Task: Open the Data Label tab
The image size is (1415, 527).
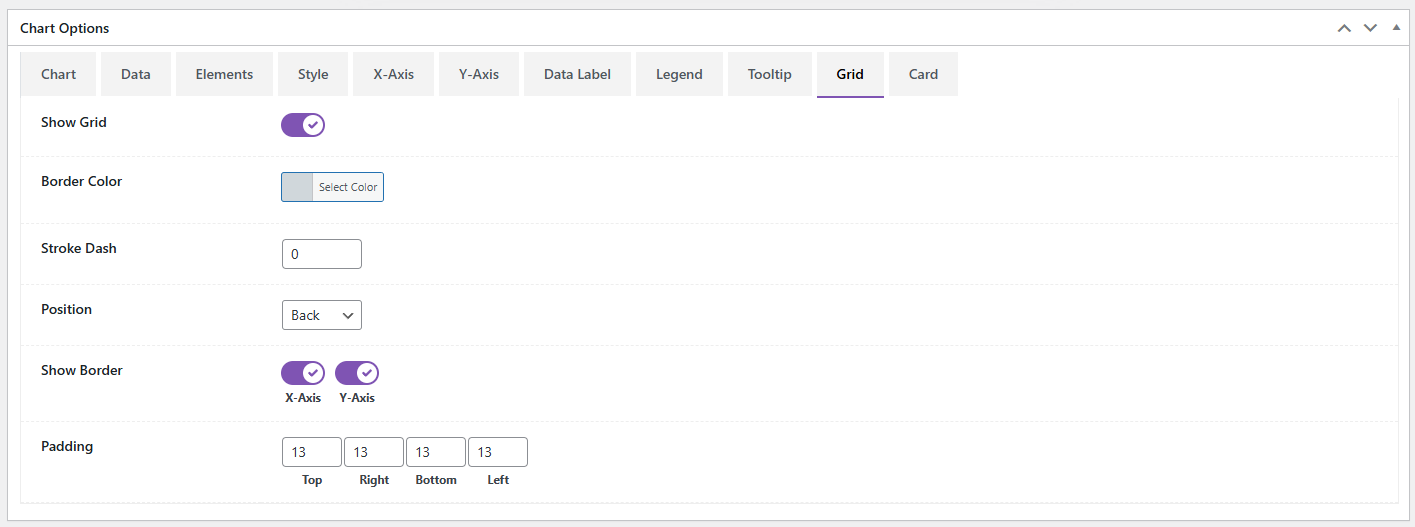Action: (x=577, y=74)
